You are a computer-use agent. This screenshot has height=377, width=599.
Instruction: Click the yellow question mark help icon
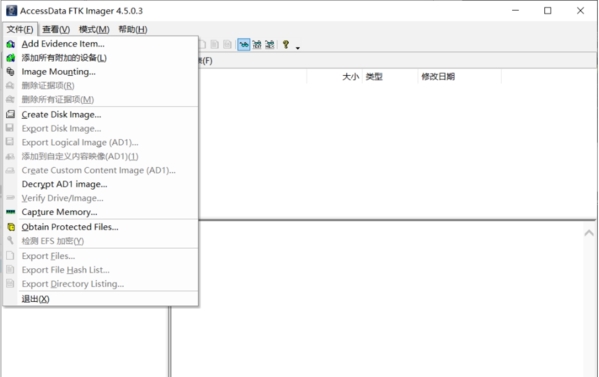(286, 45)
